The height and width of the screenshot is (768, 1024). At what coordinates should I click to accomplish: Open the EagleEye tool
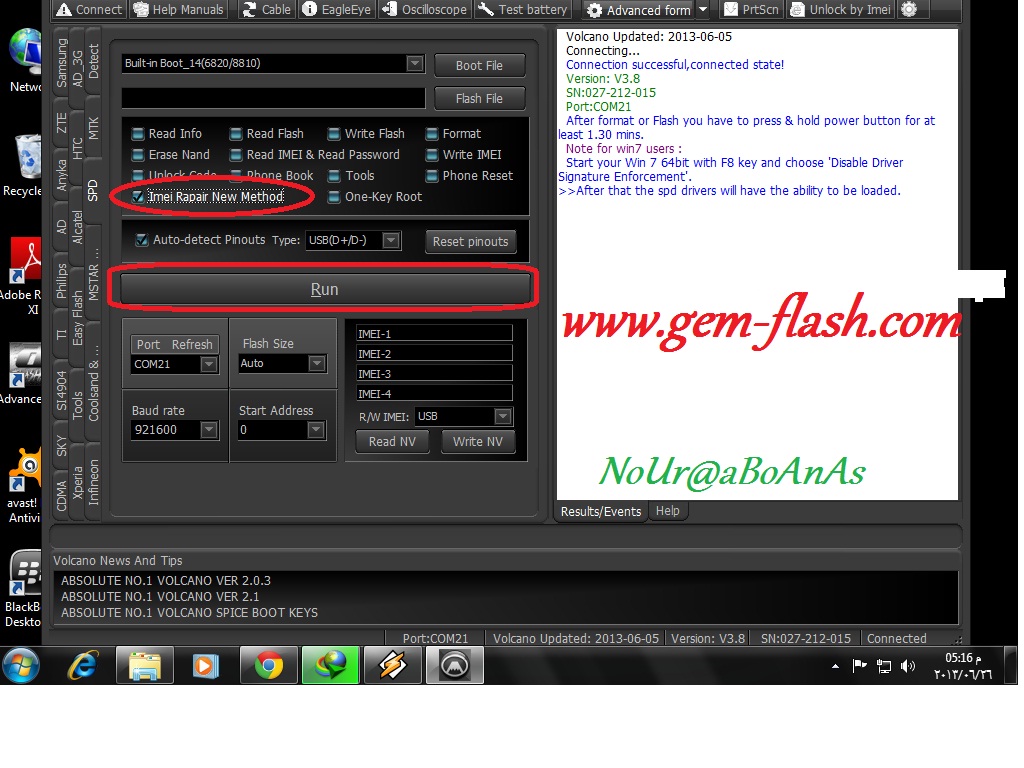(337, 9)
